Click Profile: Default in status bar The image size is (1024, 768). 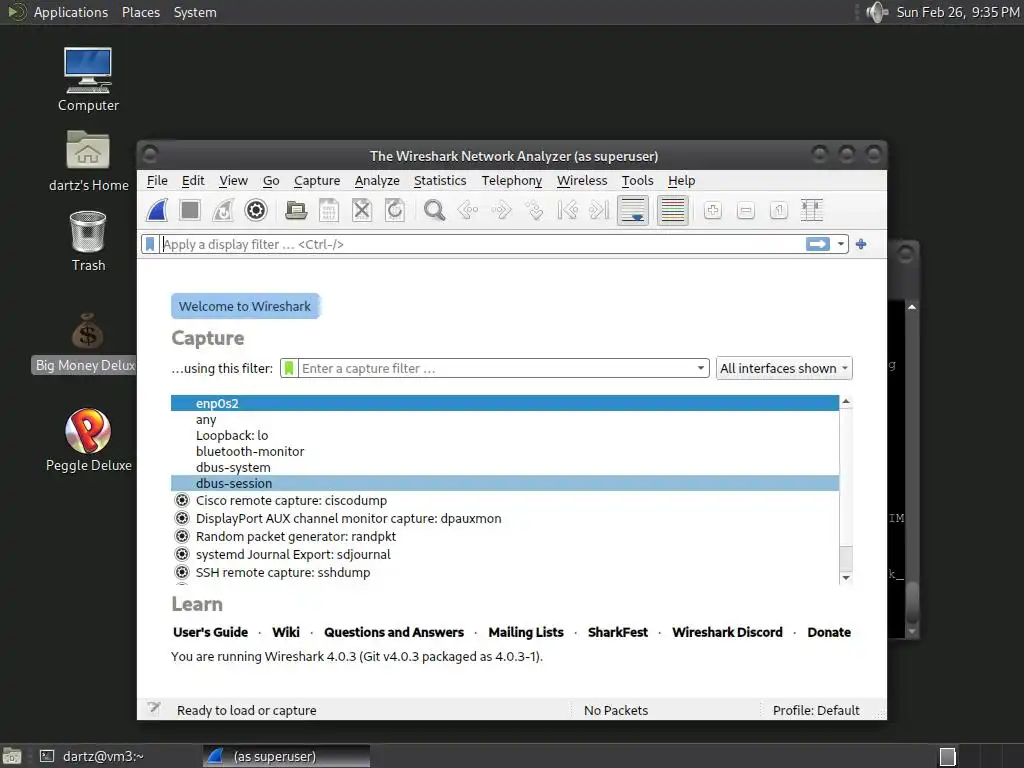coord(816,711)
